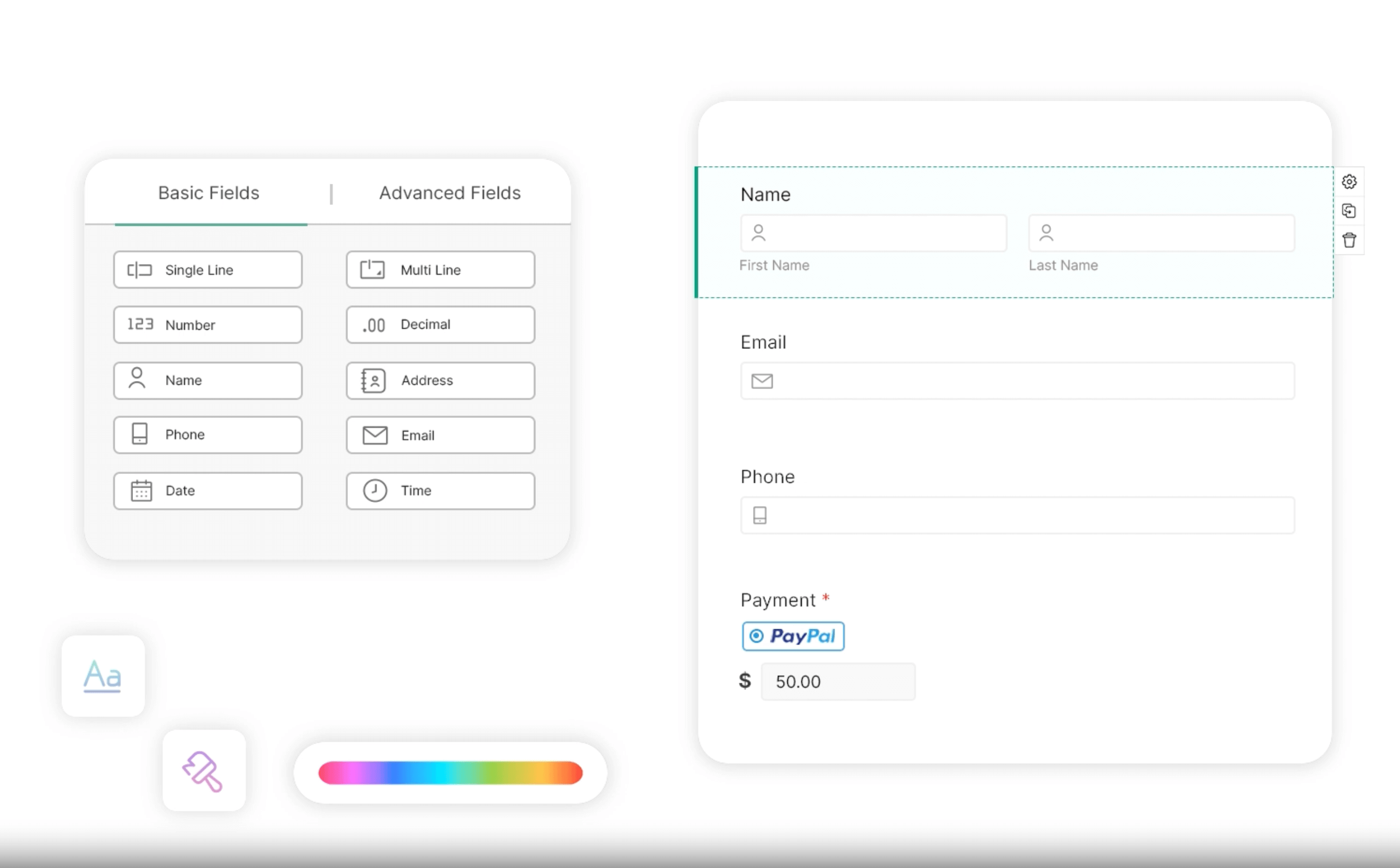1400x868 pixels.
Task: Open the Aa font style tile
Action: pyautogui.click(x=103, y=676)
